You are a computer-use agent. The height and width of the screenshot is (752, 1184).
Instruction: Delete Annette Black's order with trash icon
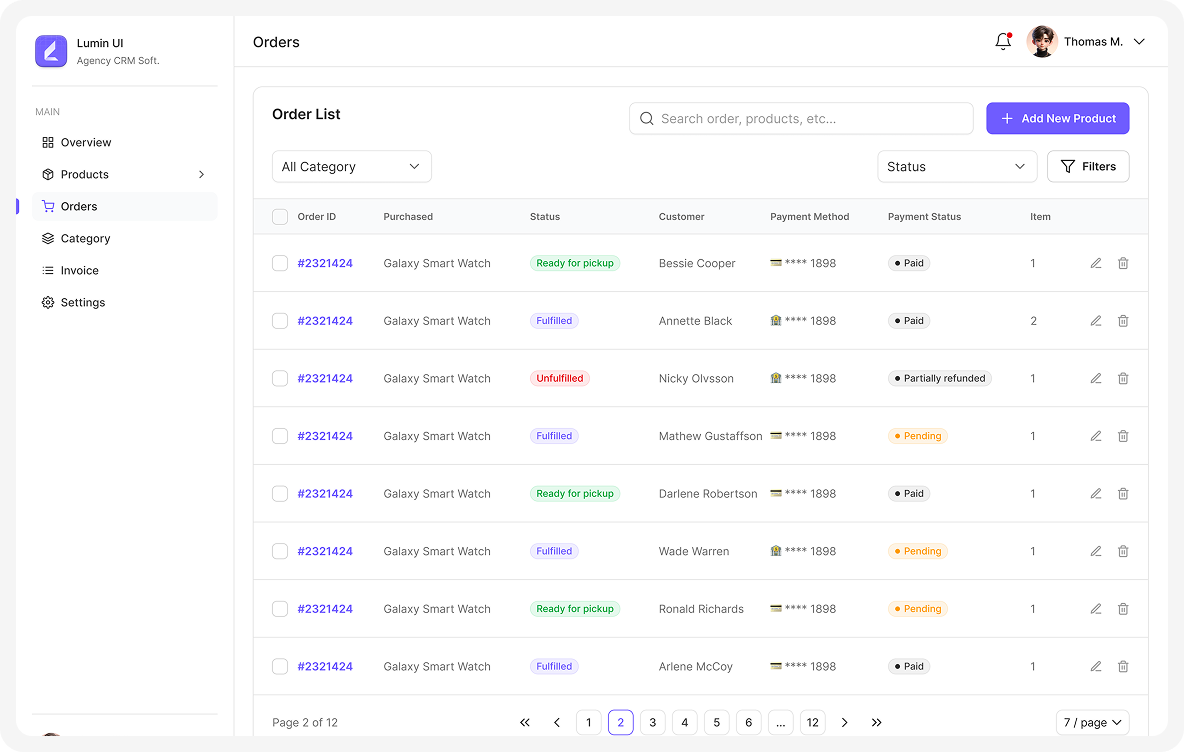coord(1123,321)
